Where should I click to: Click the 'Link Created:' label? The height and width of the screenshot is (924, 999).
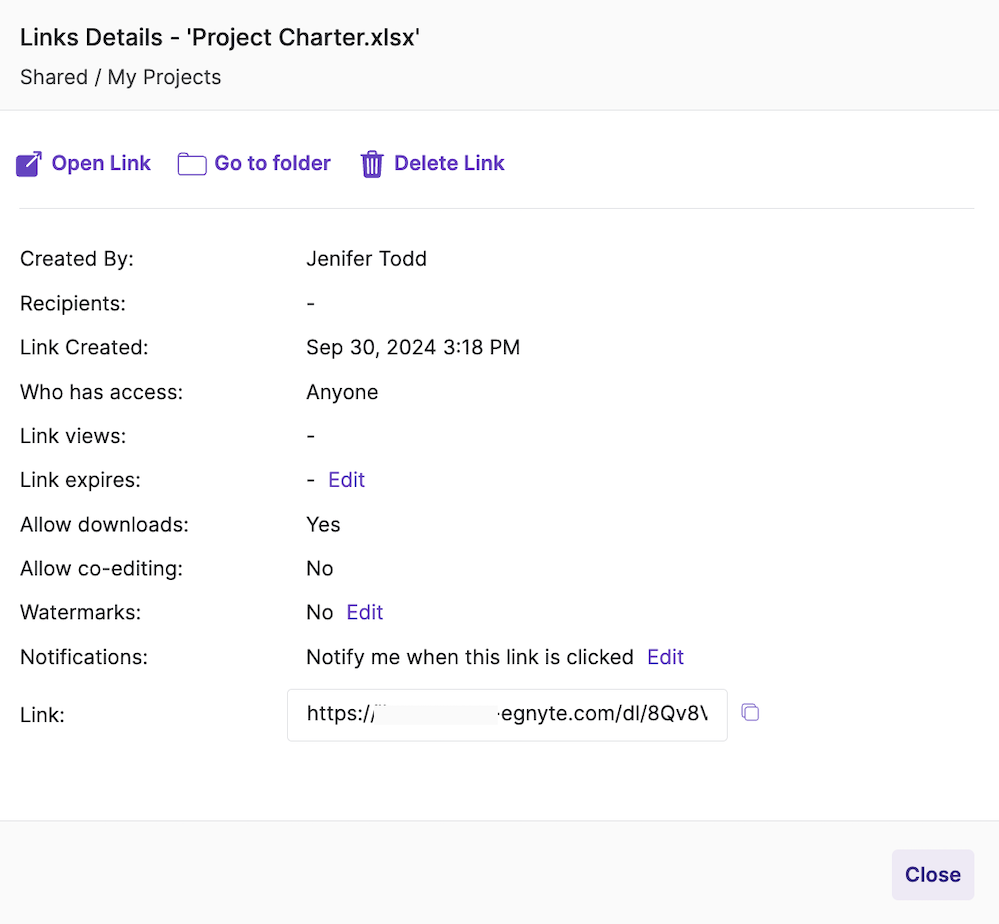pos(84,347)
